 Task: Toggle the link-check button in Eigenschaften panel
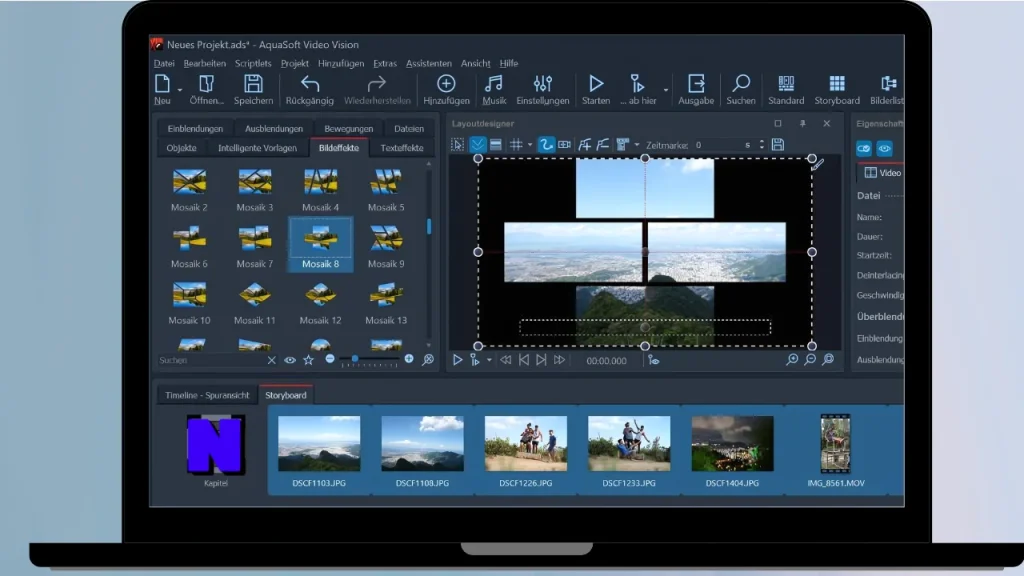pos(863,149)
